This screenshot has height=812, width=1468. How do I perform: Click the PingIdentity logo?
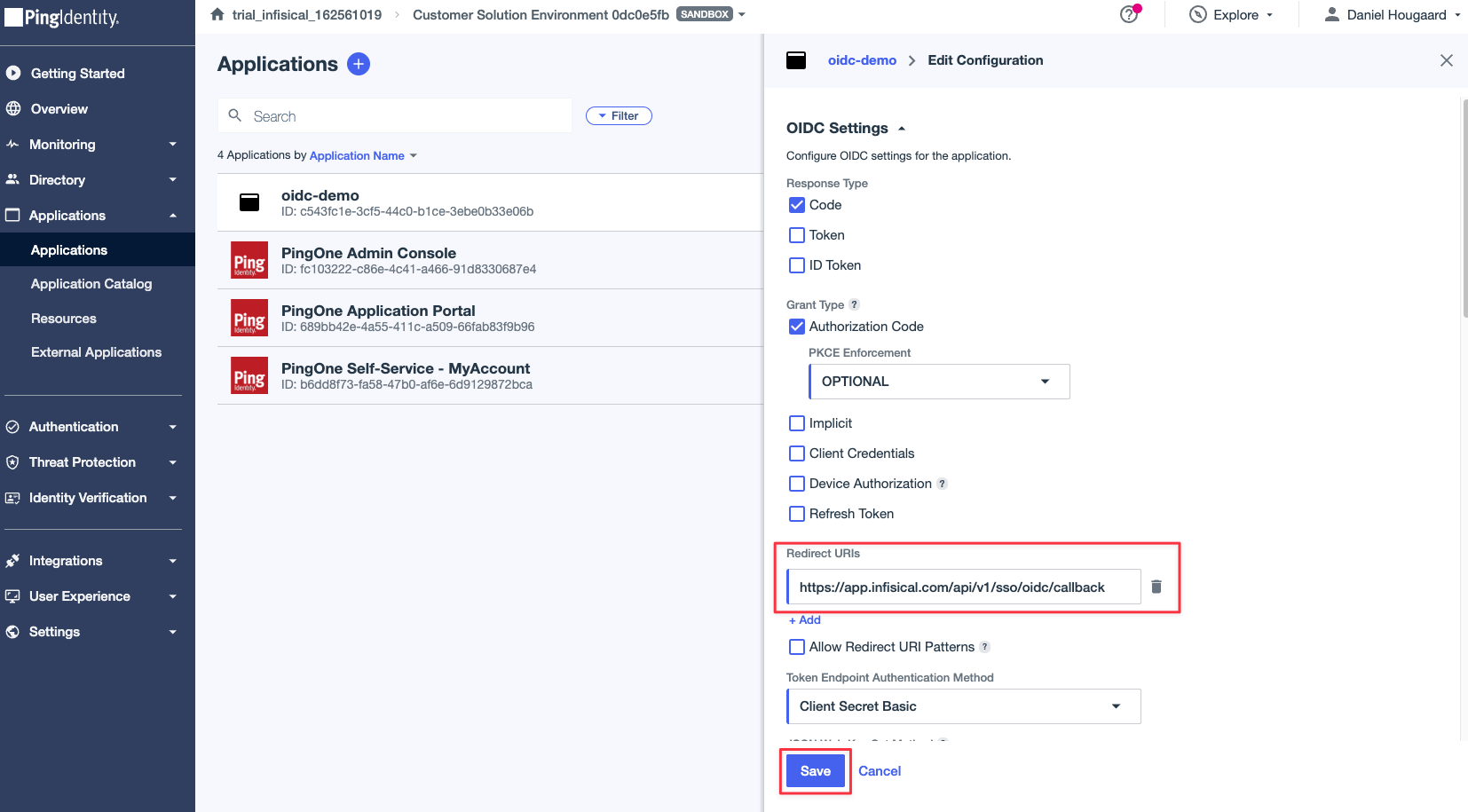pos(62,18)
